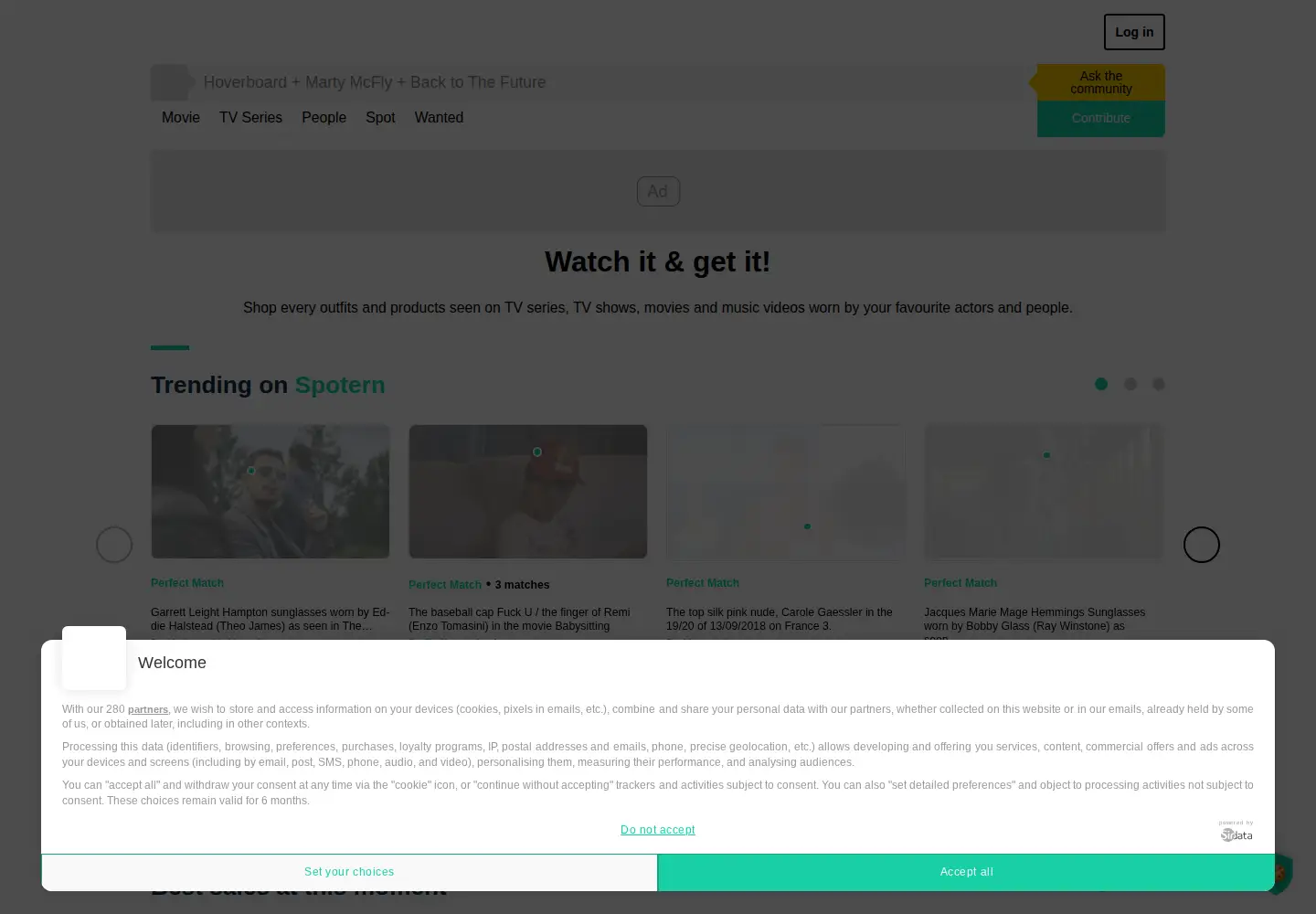Screen dimensions: 1316x914
Task: Click the Do not accept link
Action: (658, 830)
